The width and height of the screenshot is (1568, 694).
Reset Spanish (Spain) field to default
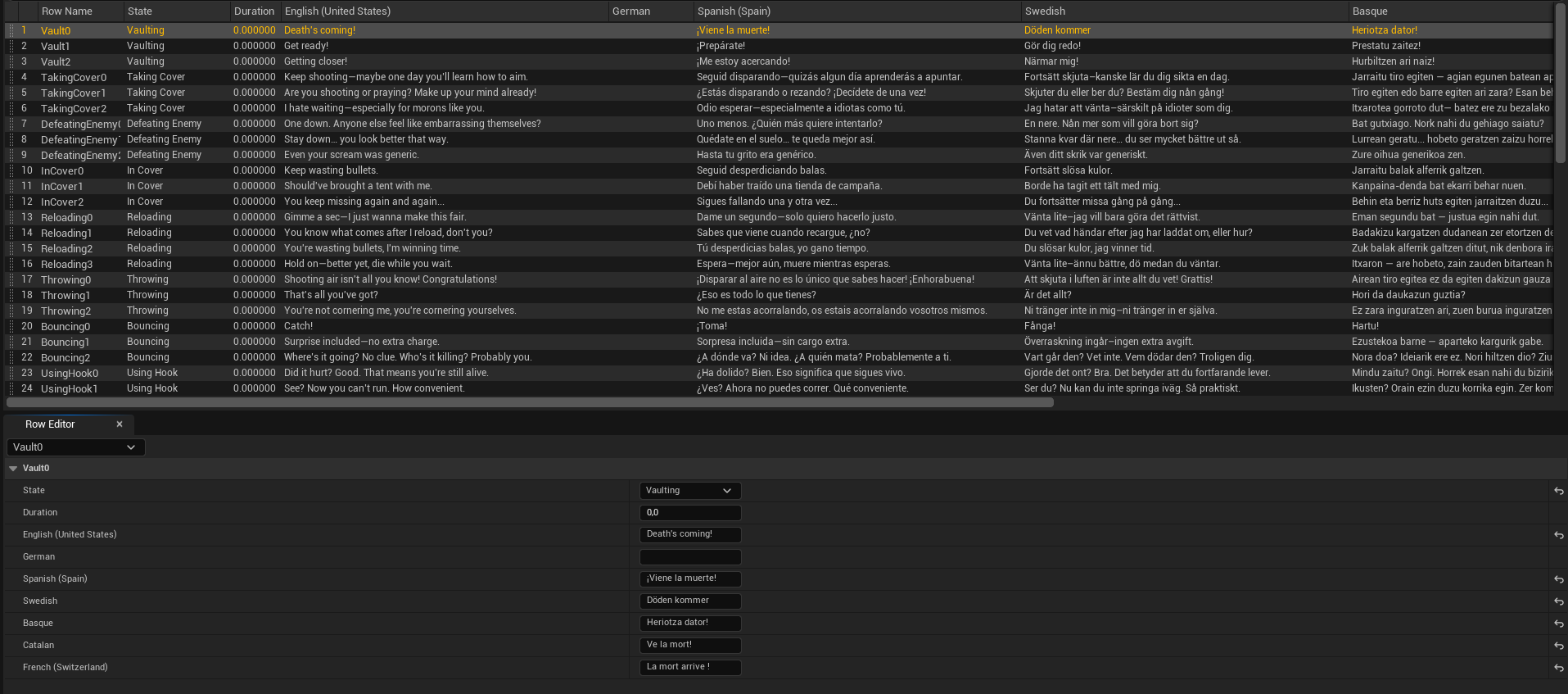coord(1558,579)
